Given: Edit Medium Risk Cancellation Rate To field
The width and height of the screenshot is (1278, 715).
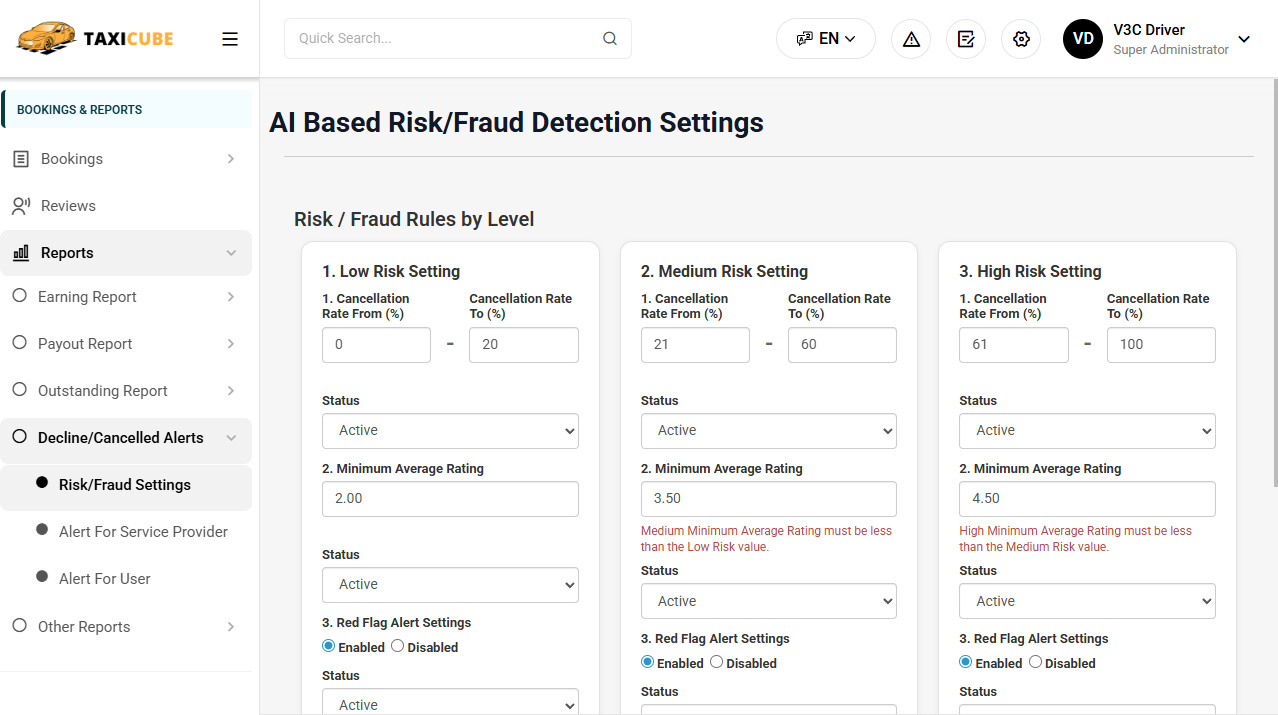Looking at the screenshot, I should coord(842,345).
